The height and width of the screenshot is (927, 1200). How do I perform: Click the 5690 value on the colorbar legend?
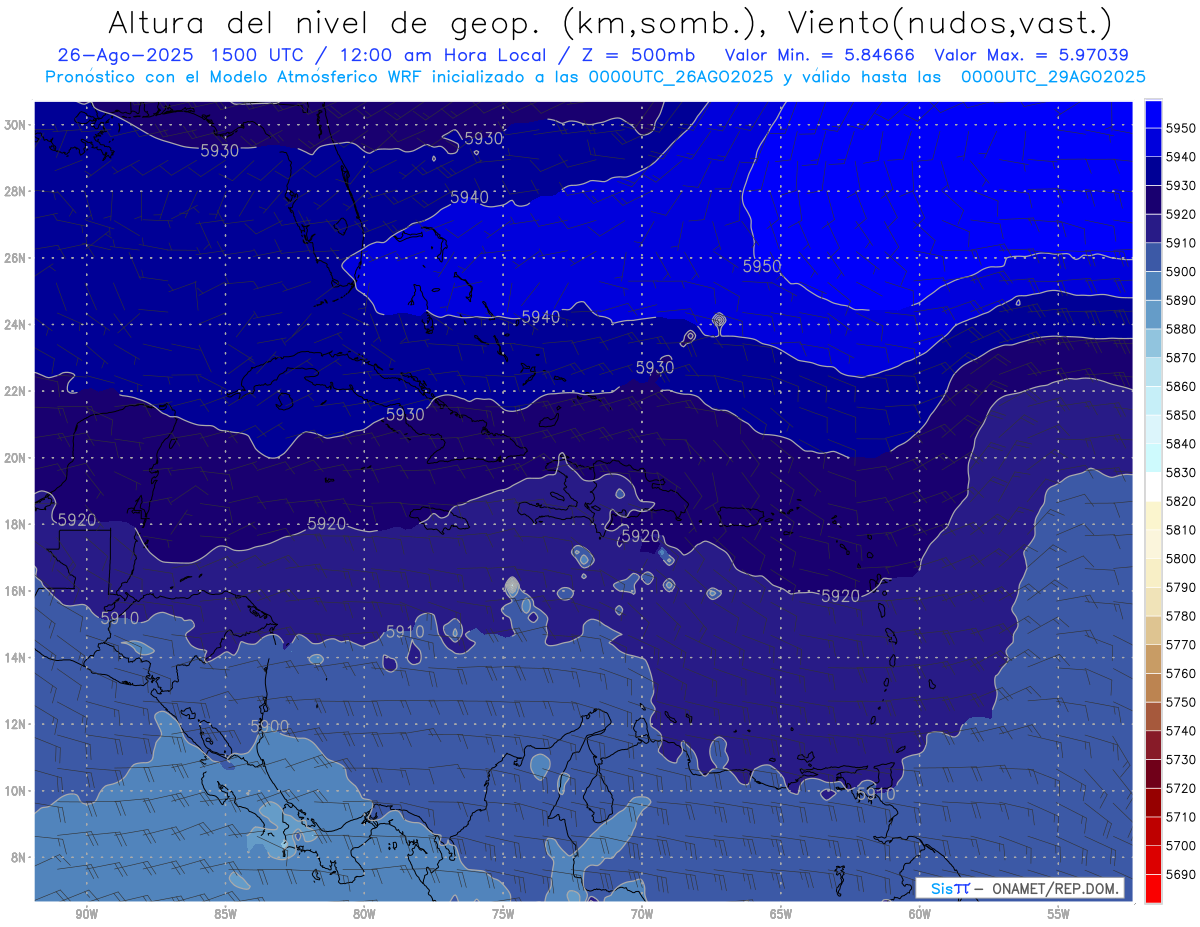coord(1181,874)
